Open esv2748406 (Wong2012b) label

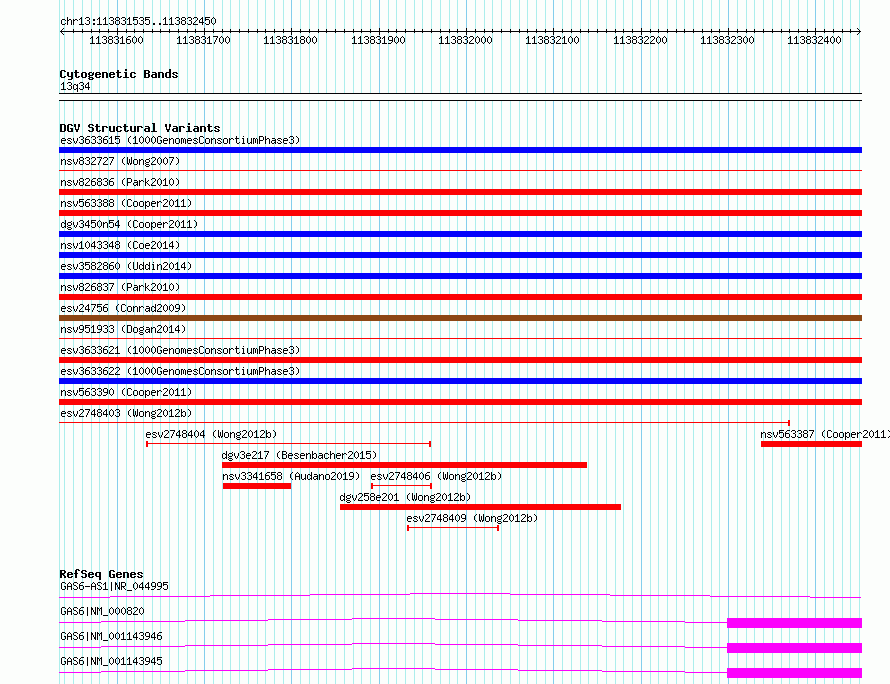click(x=436, y=476)
